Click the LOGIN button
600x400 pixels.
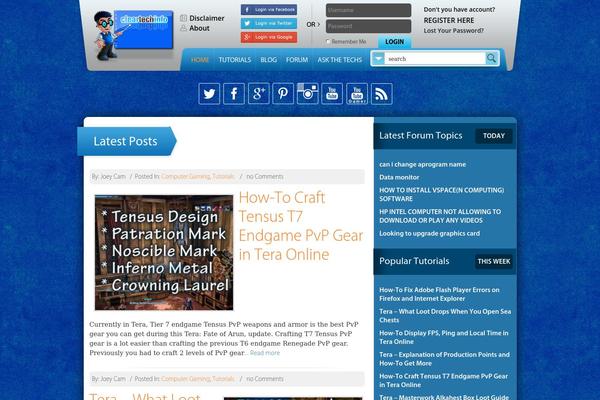[x=395, y=42]
